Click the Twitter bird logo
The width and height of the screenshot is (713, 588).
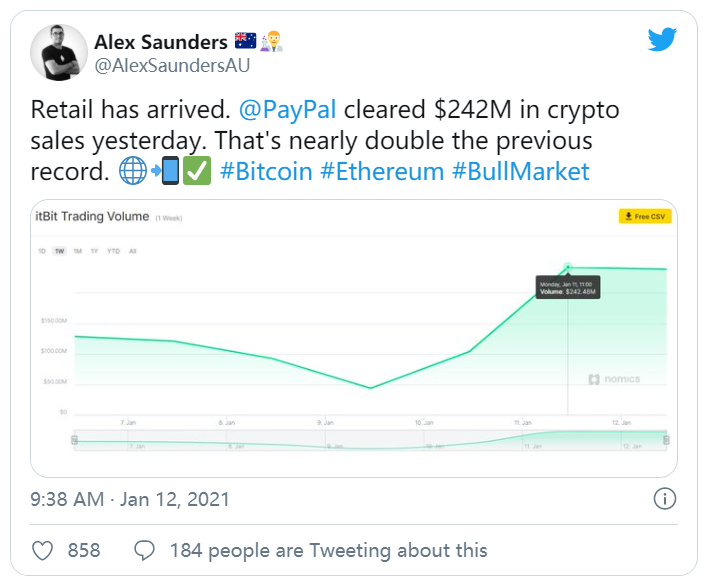coord(661,40)
